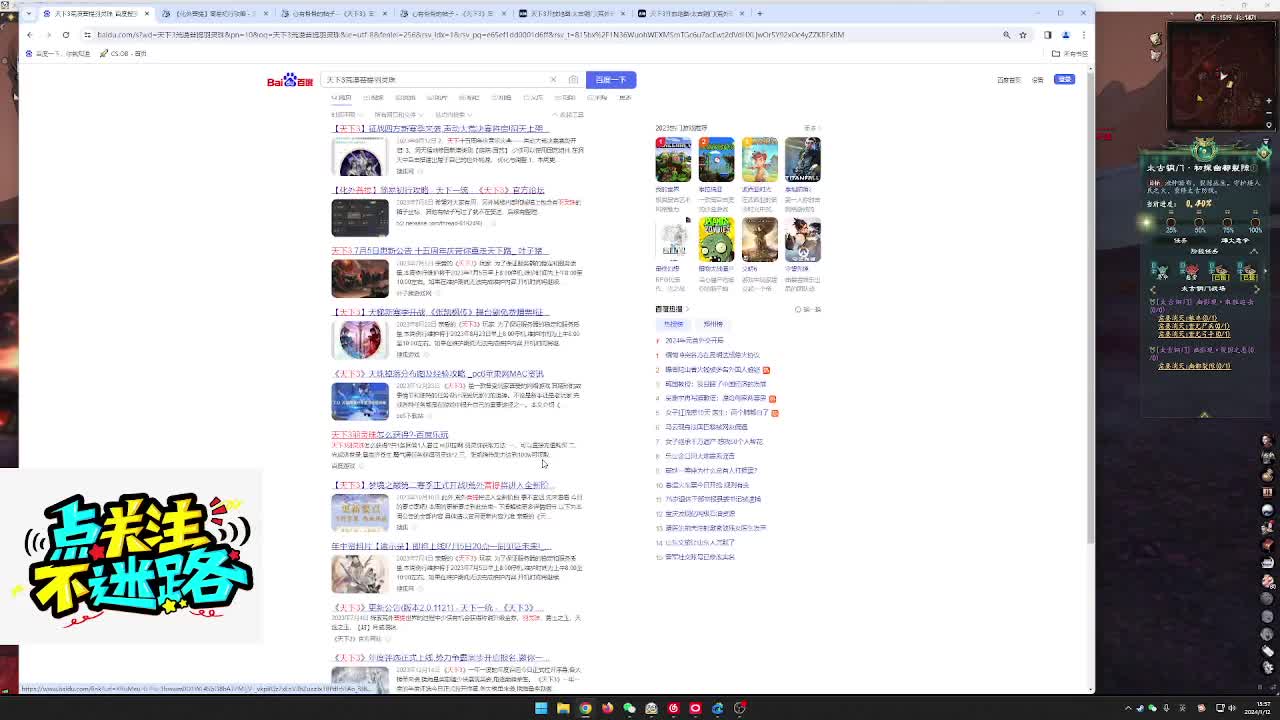Viewport: 1280px width, 720px height.
Task: Click the dark screenshot thumbnail of 化外寻宝 result
Action: click(x=360, y=218)
